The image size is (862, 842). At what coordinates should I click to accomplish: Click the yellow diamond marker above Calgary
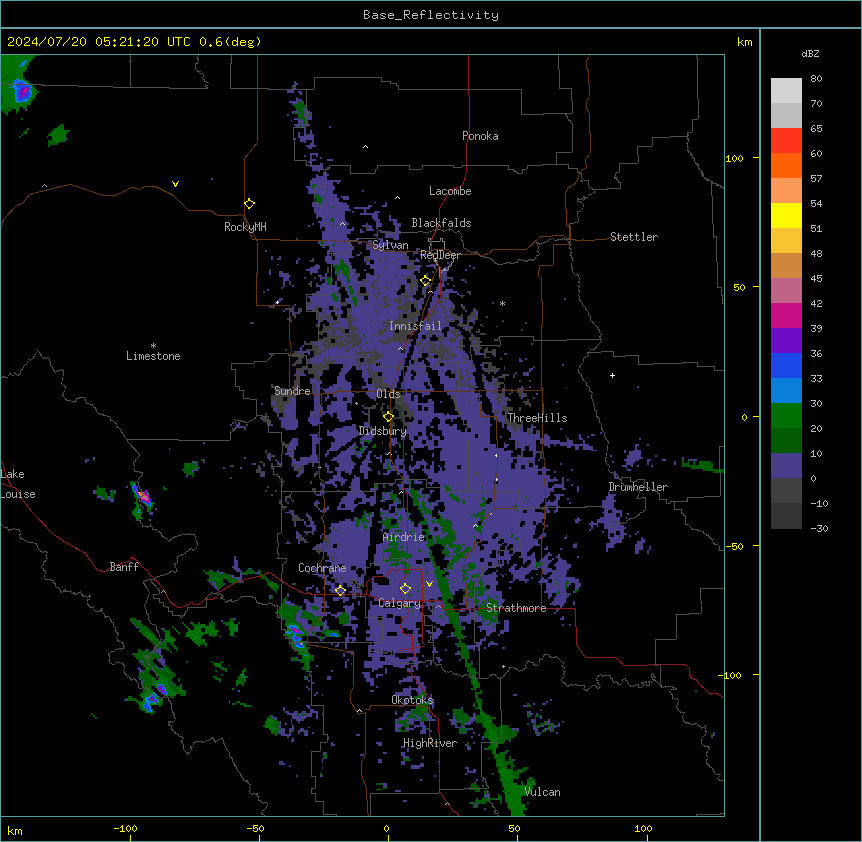[405, 589]
